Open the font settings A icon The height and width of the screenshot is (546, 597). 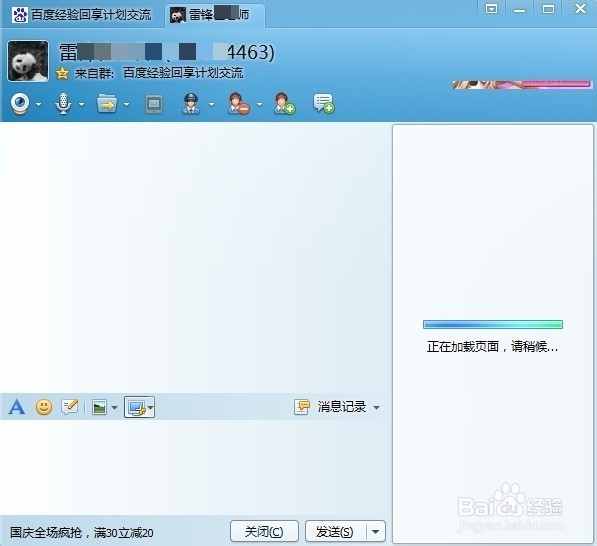[17, 407]
